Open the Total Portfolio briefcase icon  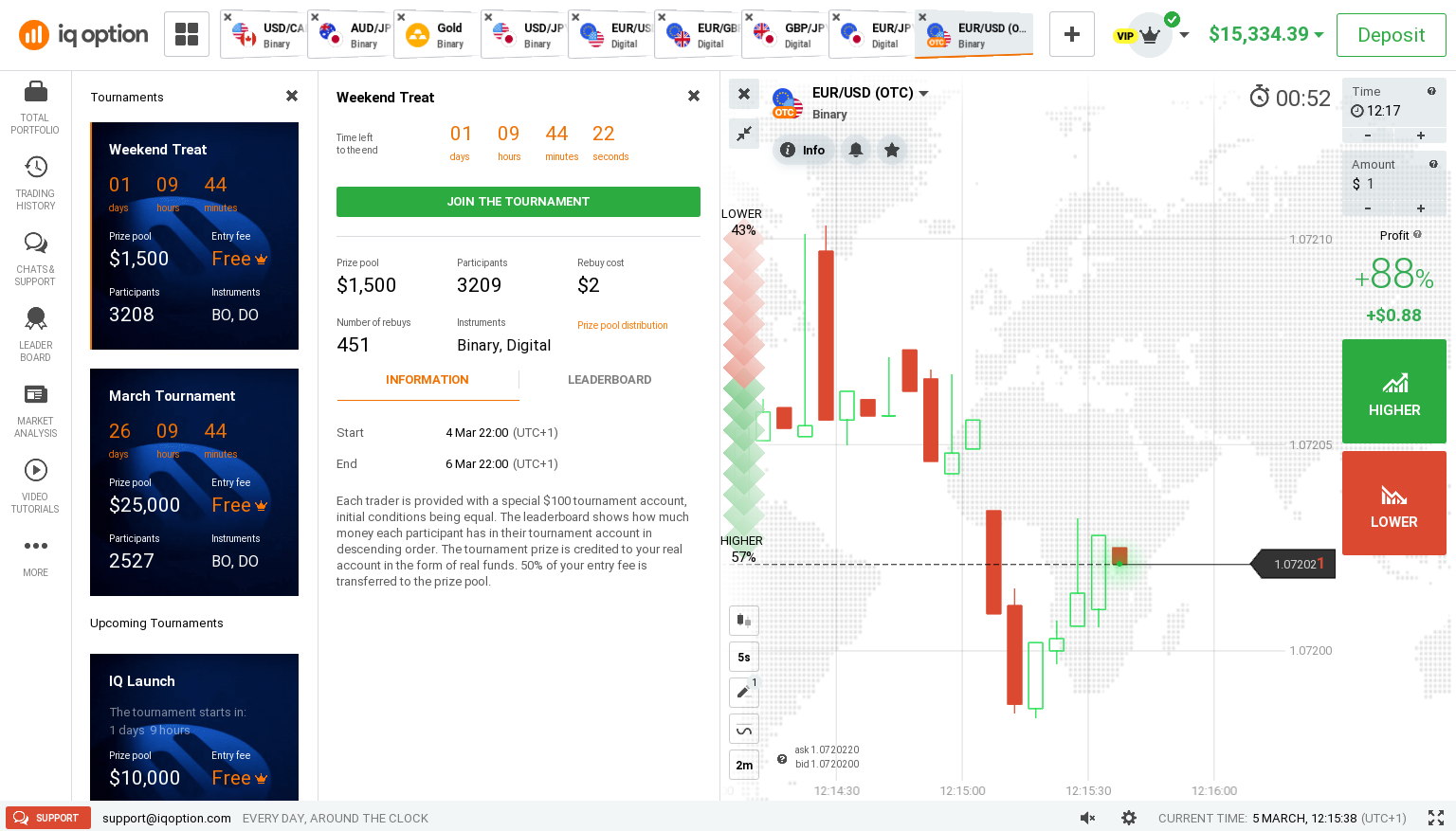coord(35,92)
